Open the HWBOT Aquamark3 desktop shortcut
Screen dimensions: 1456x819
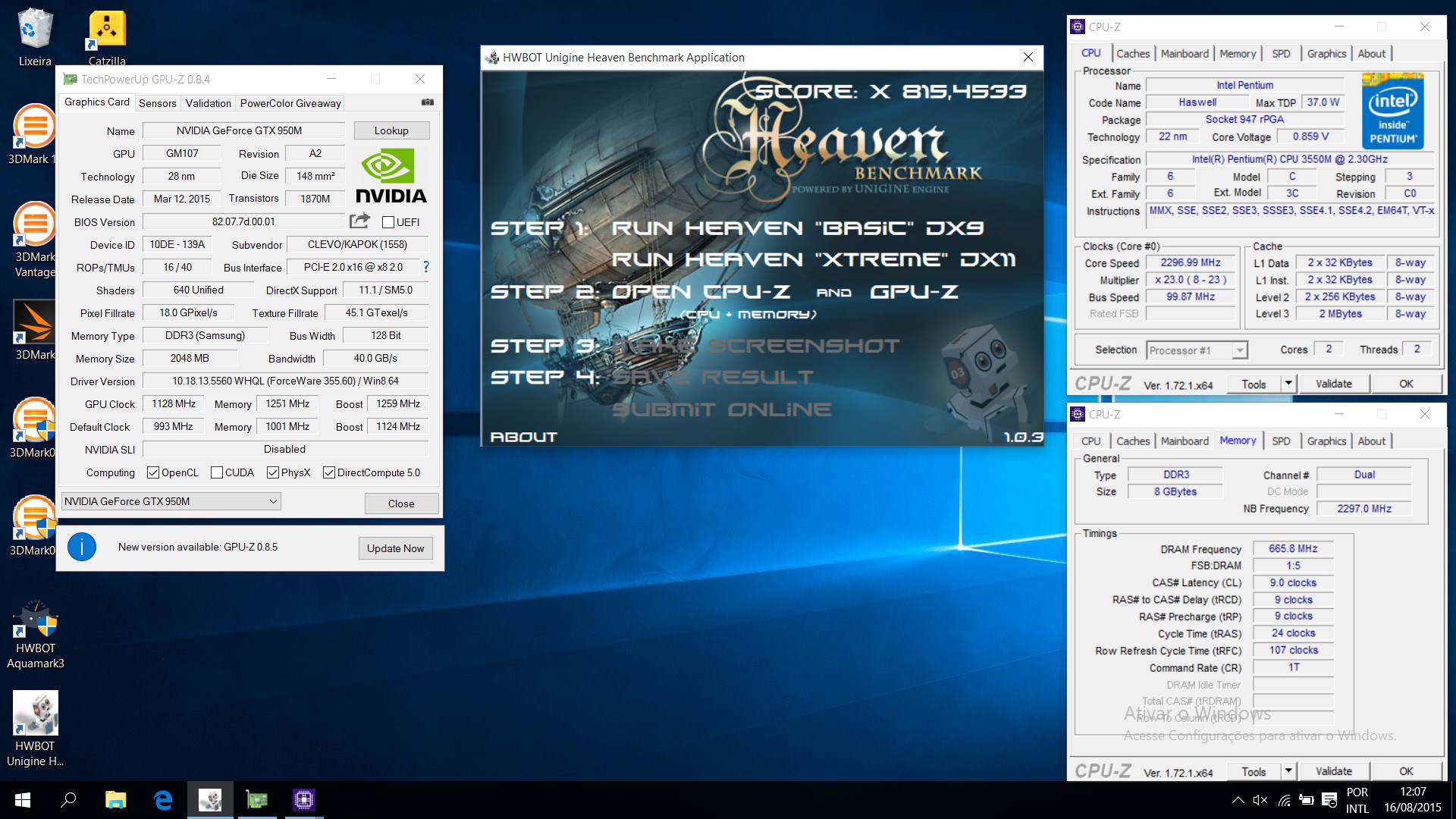[x=35, y=634]
